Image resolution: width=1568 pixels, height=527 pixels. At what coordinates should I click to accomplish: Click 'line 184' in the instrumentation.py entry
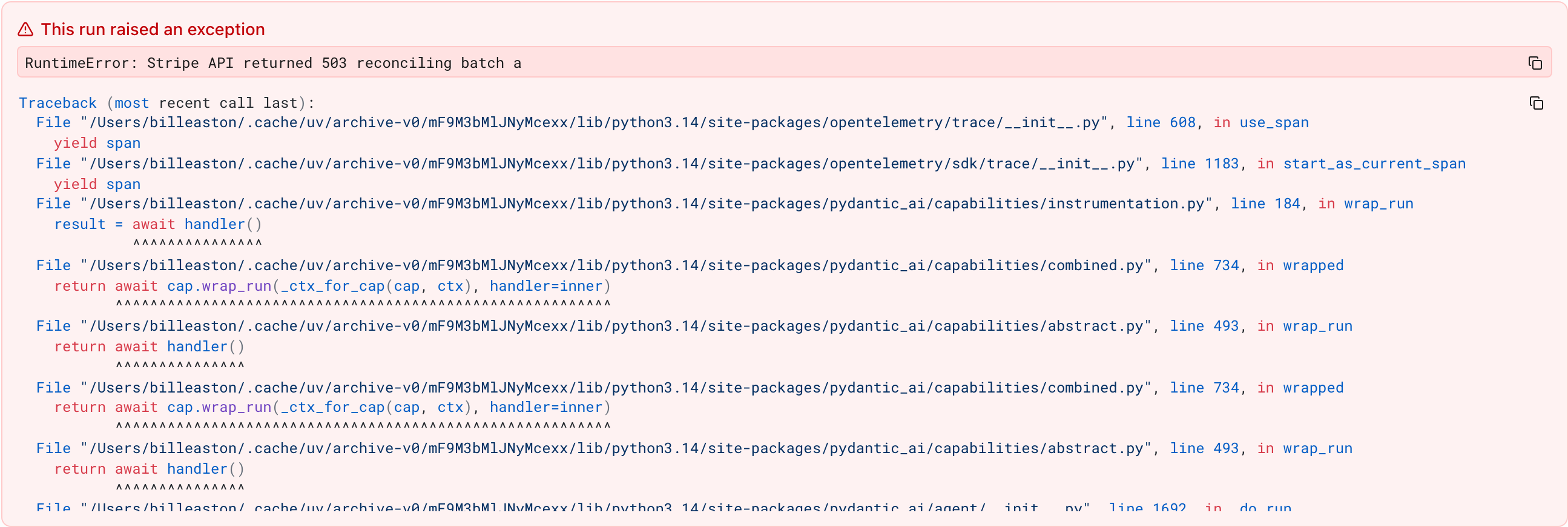(x=1265, y=204)
